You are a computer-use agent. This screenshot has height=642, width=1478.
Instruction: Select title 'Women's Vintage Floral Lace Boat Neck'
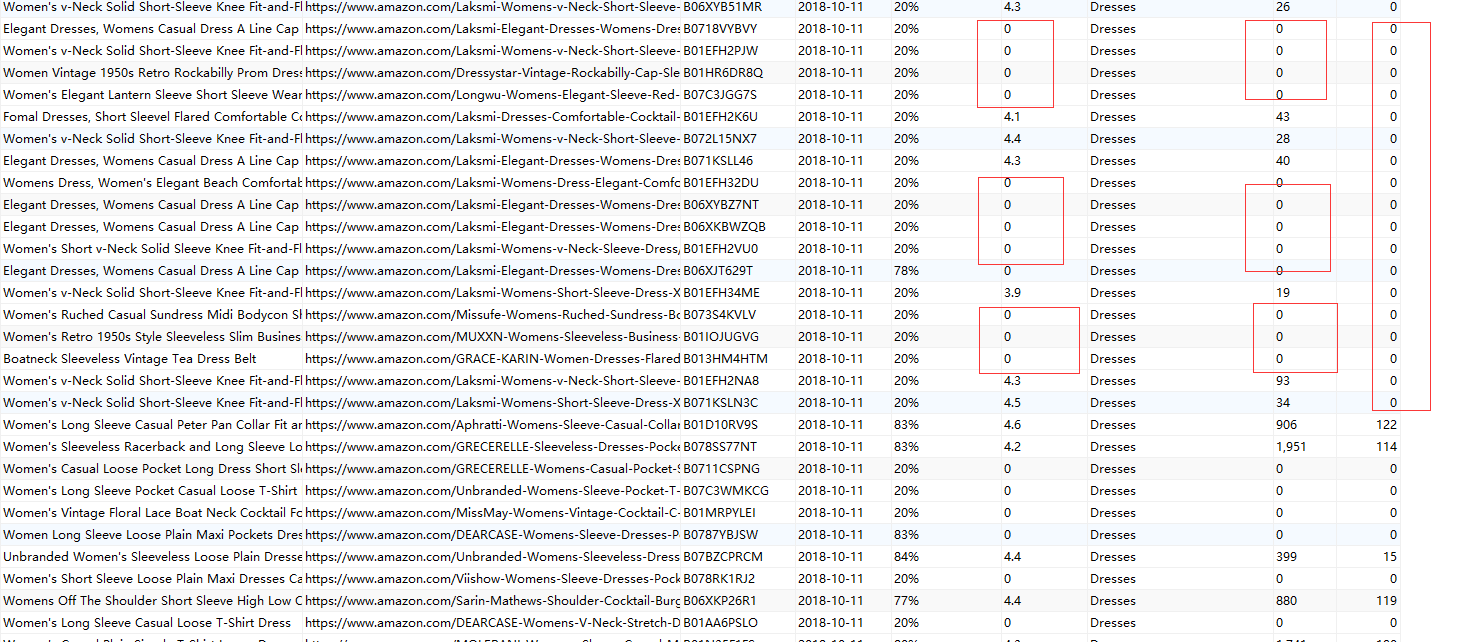[152, 512]
